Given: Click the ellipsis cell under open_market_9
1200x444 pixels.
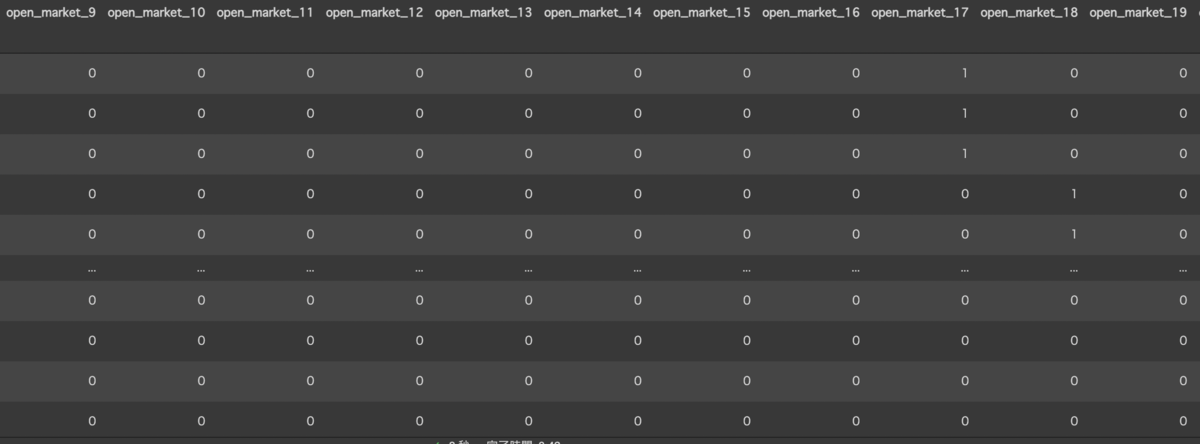Looking at the screenshot, I should coord(92,269).
